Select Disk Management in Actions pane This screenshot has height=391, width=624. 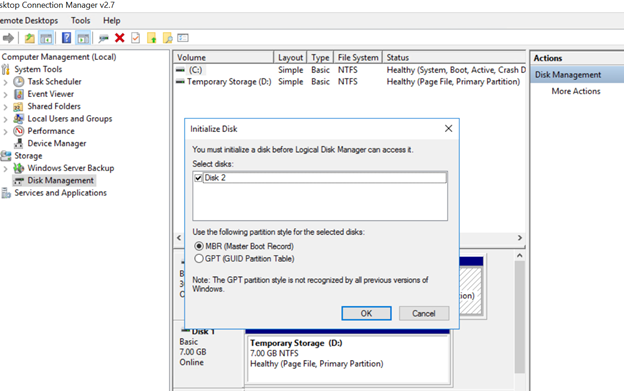pos(577,74)
